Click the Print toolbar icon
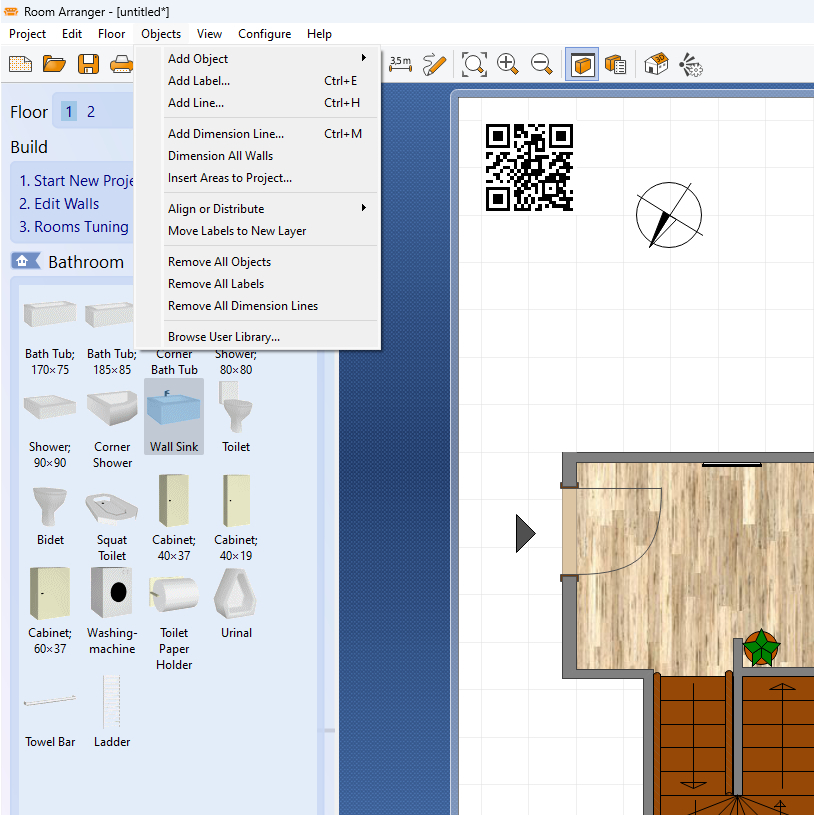 point(121,65)
